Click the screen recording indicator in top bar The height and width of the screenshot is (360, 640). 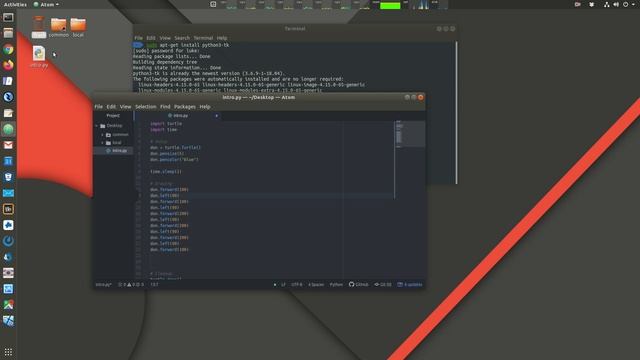577,4
